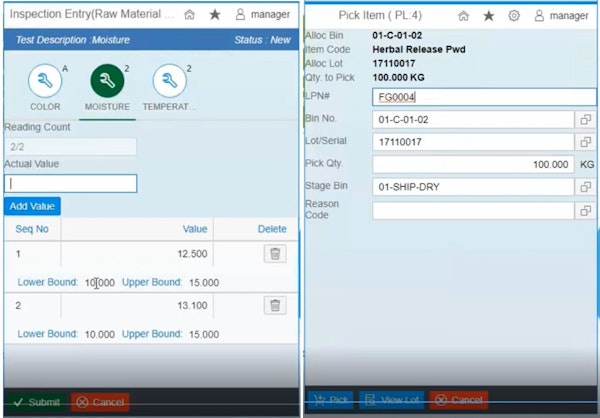
Task: Click the Stage Bin field 01-SHIP-DRY
Action: pyautogui.click(x=473, y=187)
